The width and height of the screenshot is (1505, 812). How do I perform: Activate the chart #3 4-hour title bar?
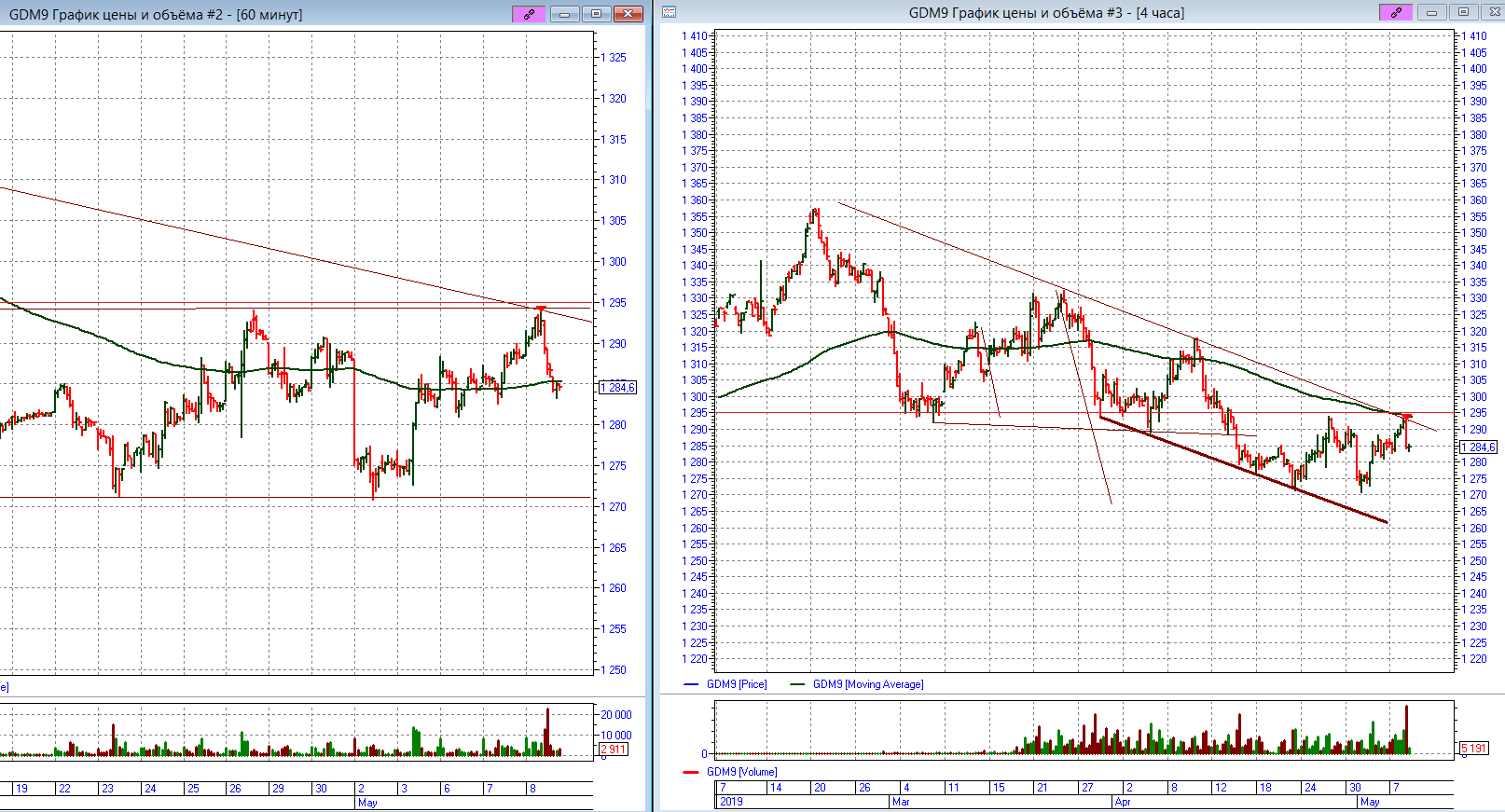click(1045, 13)
